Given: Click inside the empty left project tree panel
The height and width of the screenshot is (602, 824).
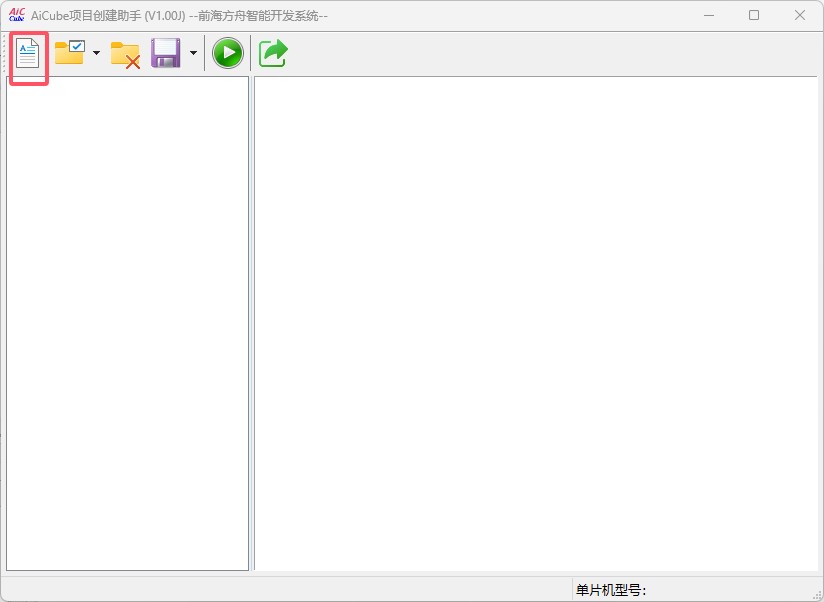Looking at the screenshot, I should pyautogui.click(x=127, y=323).
